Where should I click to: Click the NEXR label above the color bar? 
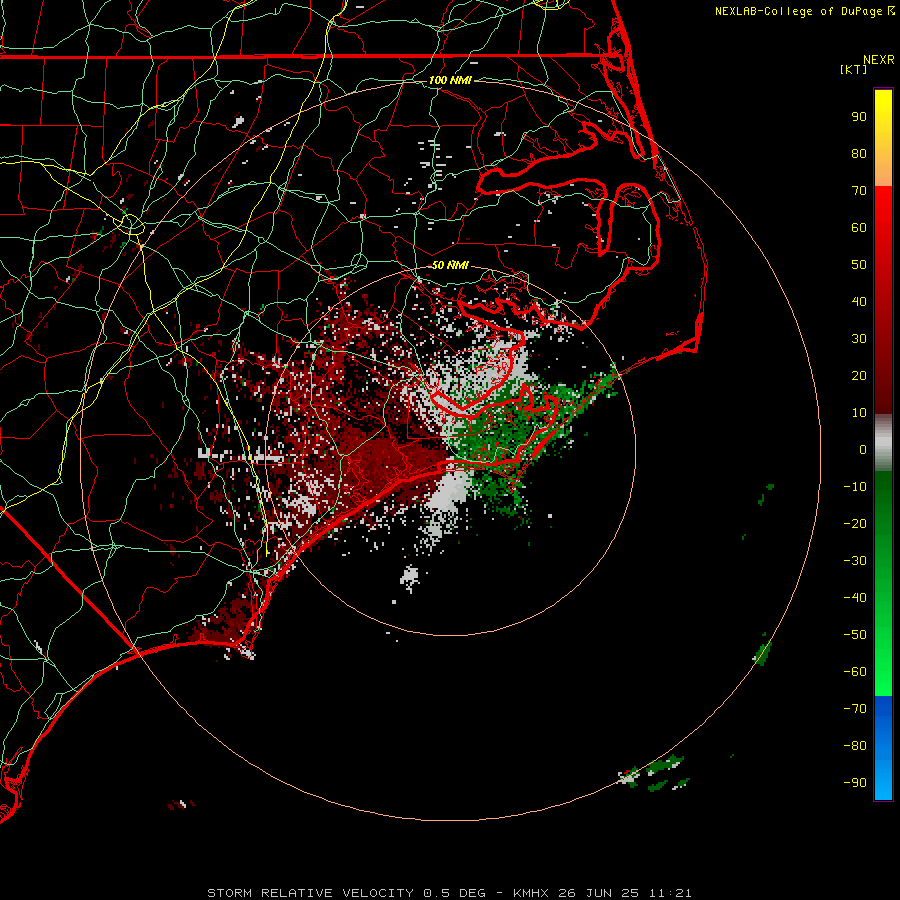[879, 59]
